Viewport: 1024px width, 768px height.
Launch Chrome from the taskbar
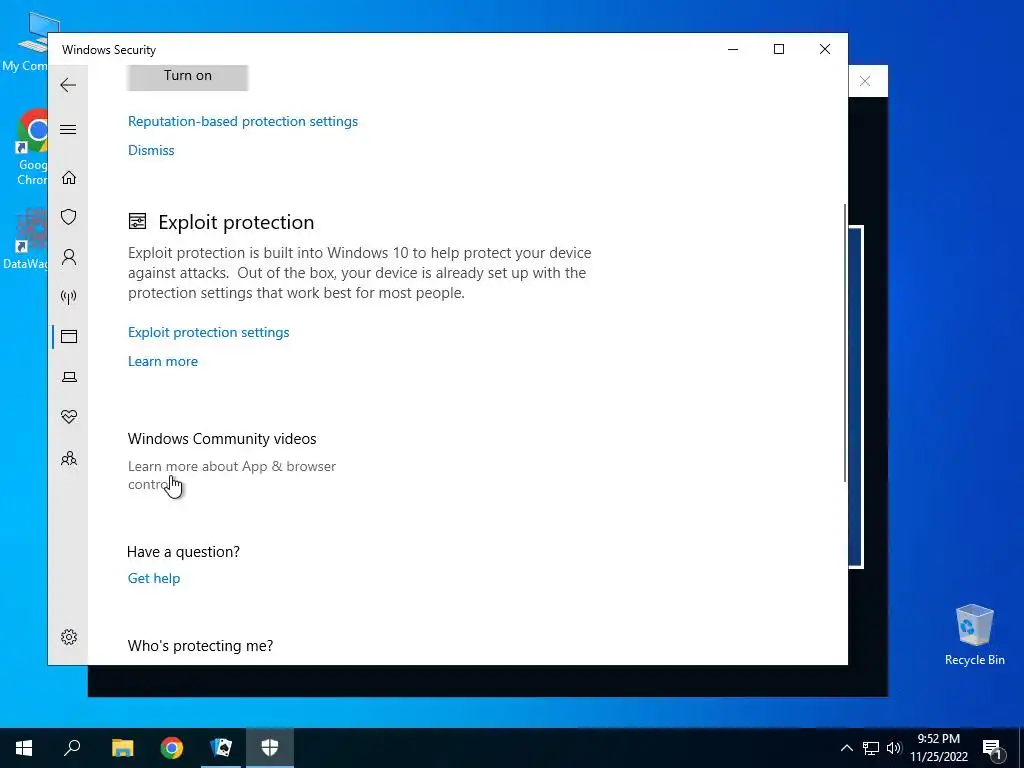coord(172,748)
